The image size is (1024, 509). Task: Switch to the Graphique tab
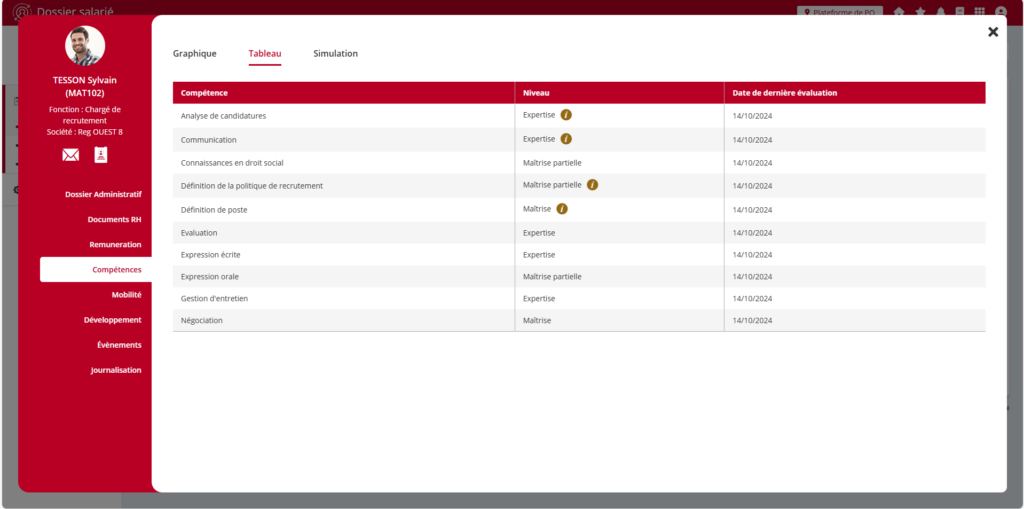pos(194,54)
